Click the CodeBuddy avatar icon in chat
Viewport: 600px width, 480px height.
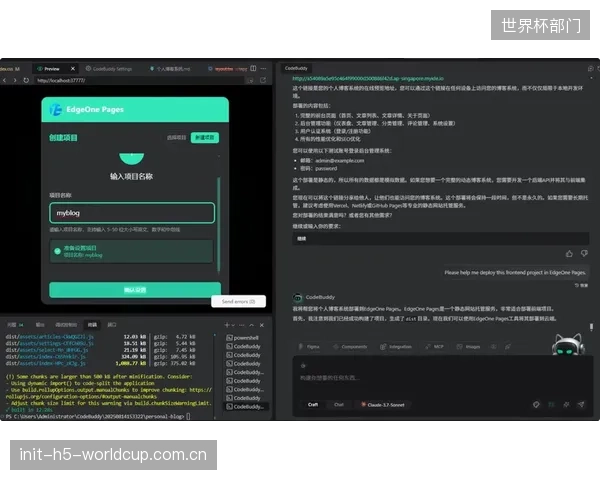pyautogui.click(x=298, y=297)
